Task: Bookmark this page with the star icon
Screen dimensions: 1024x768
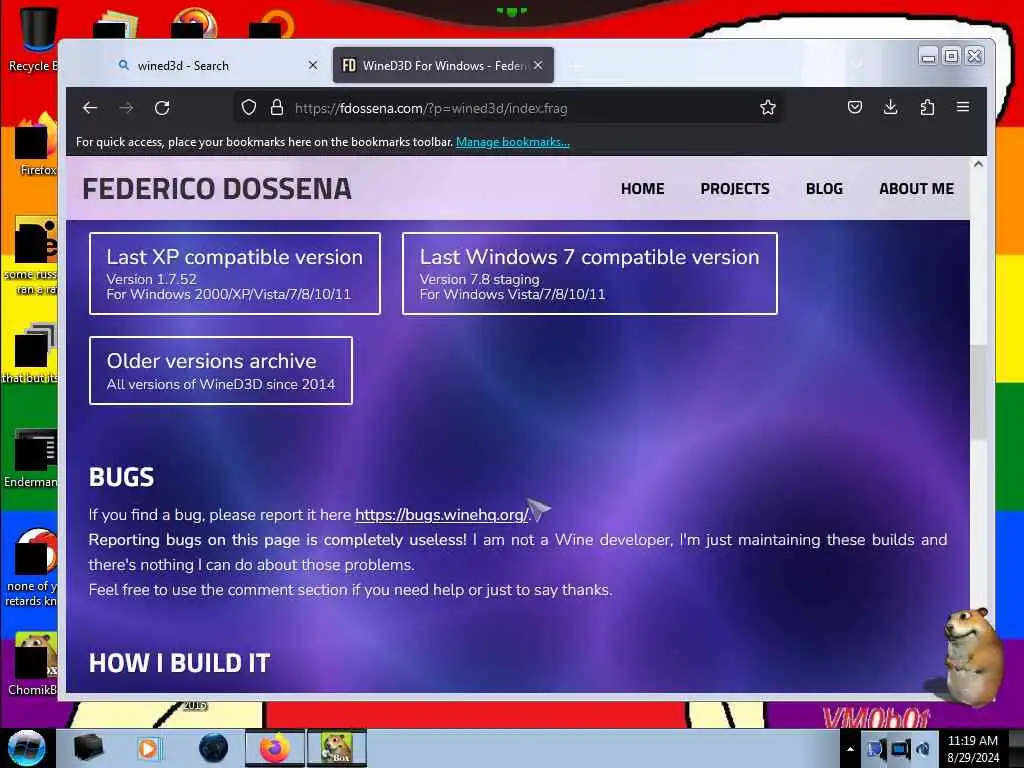Action: click(767, 108)
